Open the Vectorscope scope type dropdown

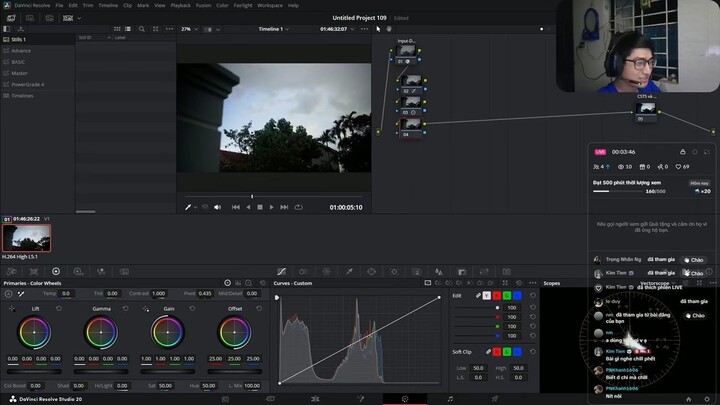[x=658, y=283]
